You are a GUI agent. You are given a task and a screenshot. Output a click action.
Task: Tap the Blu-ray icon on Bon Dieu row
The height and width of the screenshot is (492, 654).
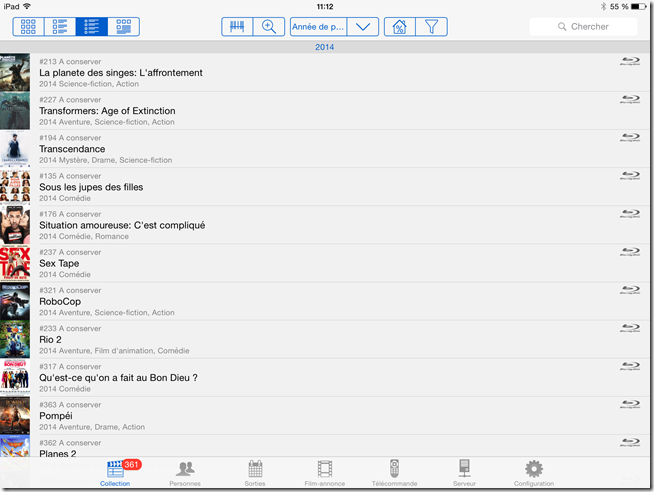(630, 366)
